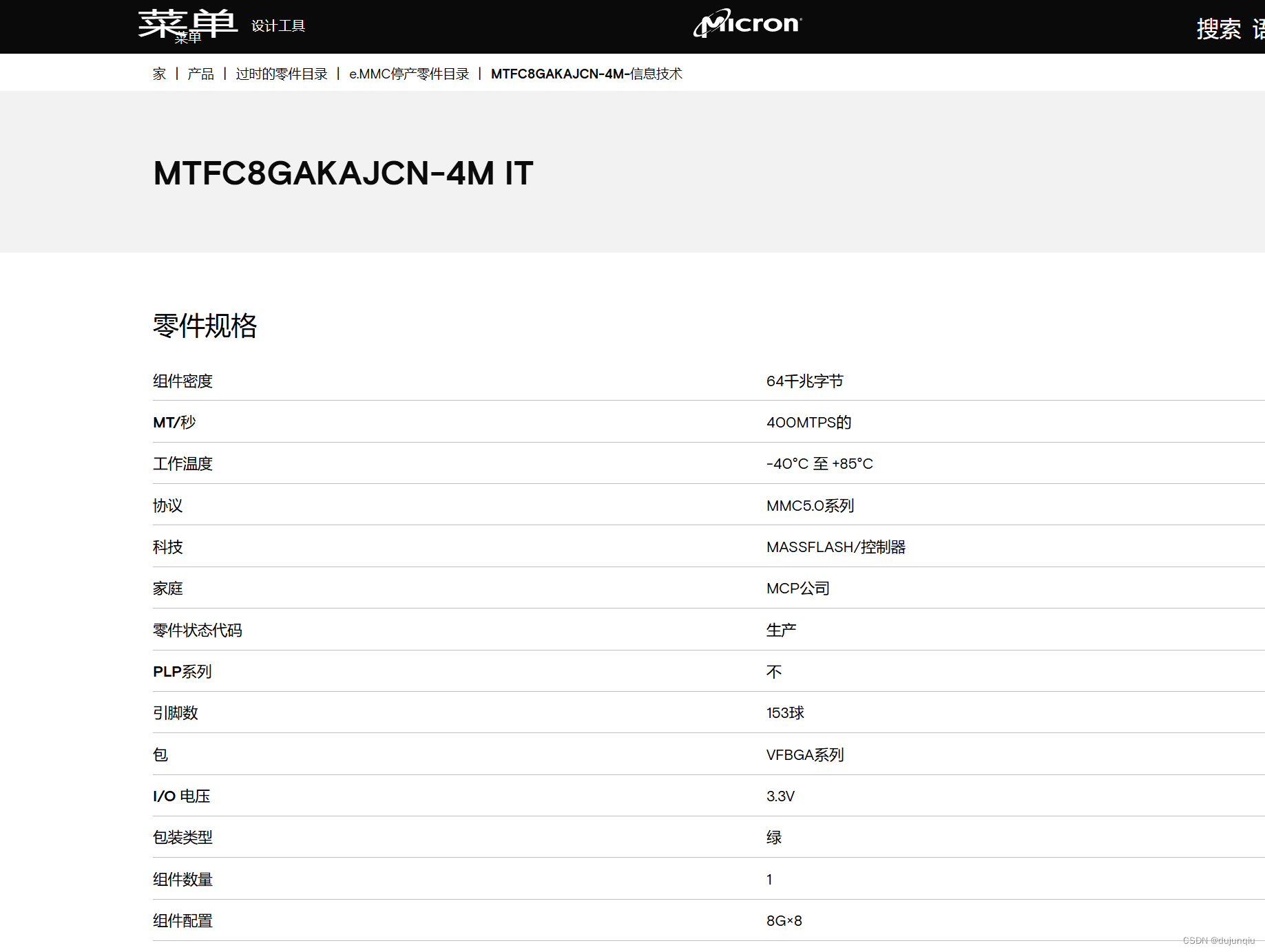1265x952 pixels.
Task: Click the 引脚数 row label
Action: 175,712
